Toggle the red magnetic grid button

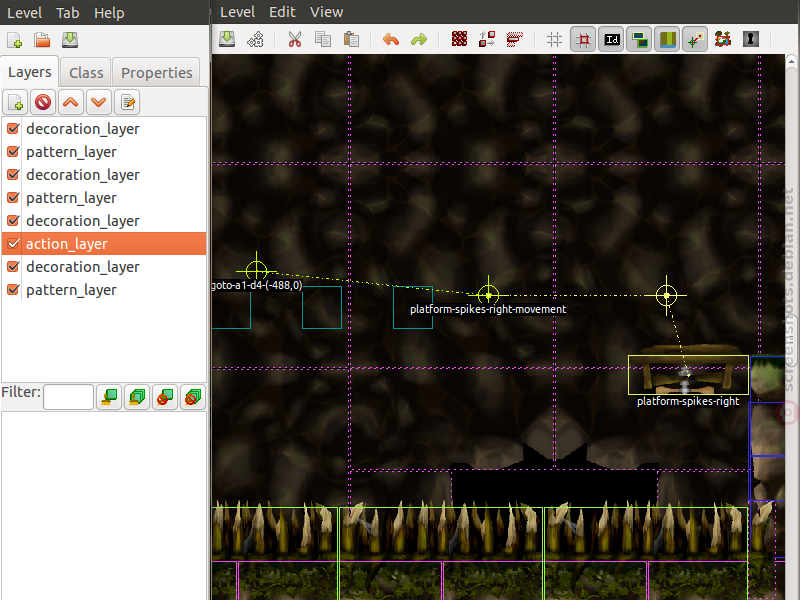pyautogui.click(x=583, y=39)
